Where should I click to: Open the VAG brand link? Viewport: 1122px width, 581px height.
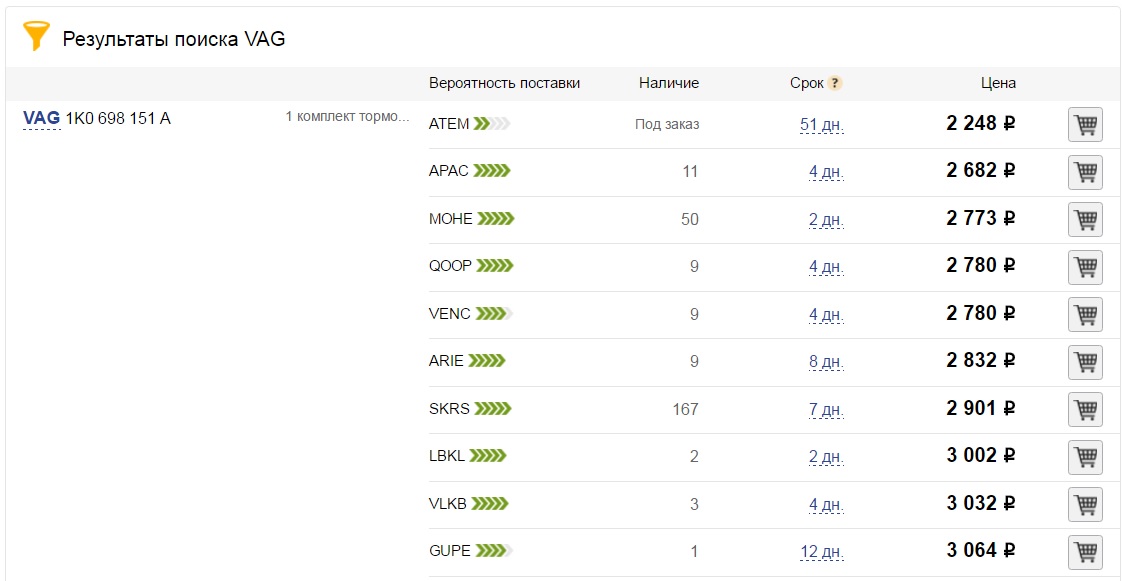(x=41, y=119)
